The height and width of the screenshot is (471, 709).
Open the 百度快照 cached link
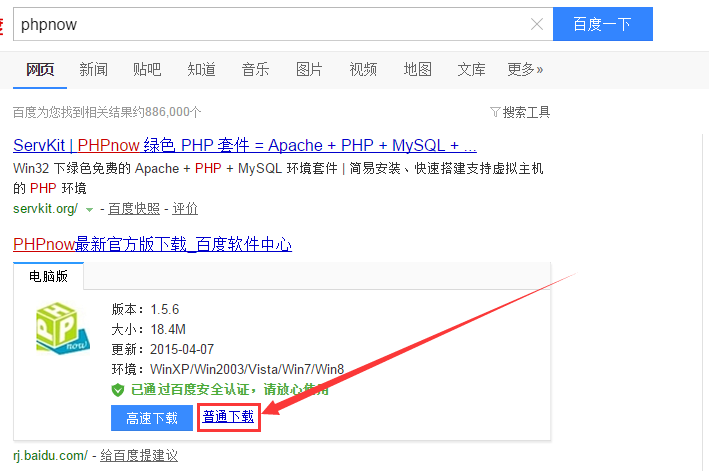(x=134, y=209)
